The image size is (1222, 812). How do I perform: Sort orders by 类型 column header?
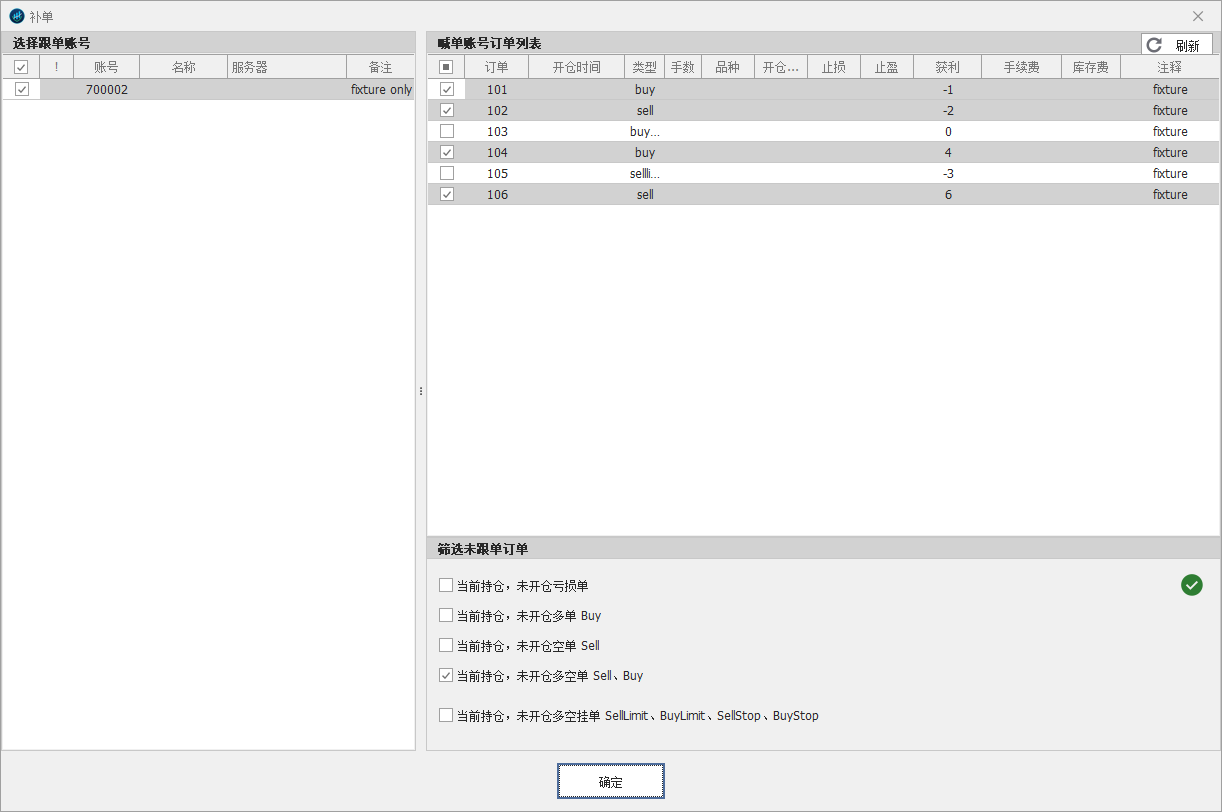(x=645, y=67)
